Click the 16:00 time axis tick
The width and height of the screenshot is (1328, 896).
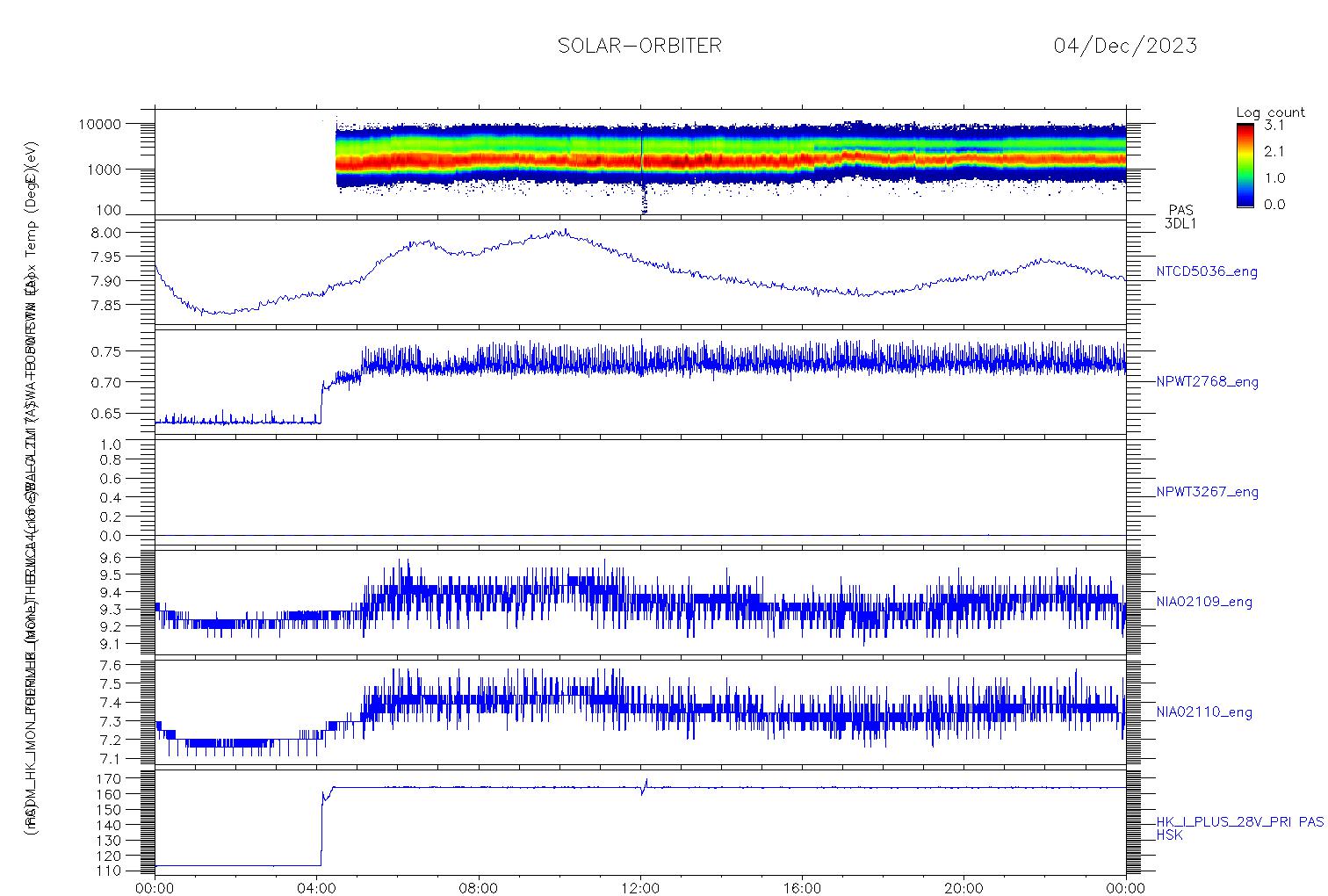[802, 888]
